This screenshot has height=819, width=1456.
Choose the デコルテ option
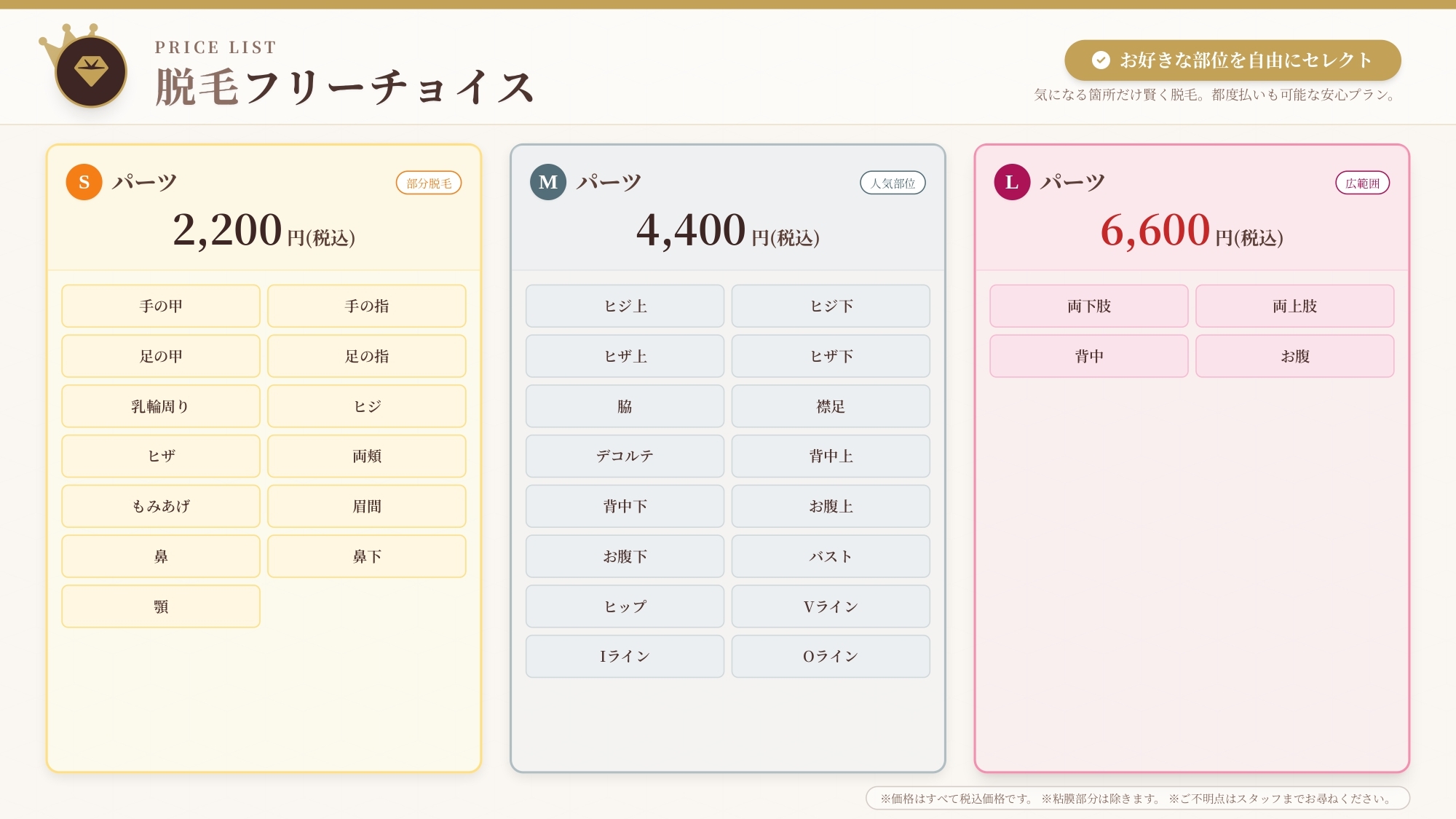625,456
